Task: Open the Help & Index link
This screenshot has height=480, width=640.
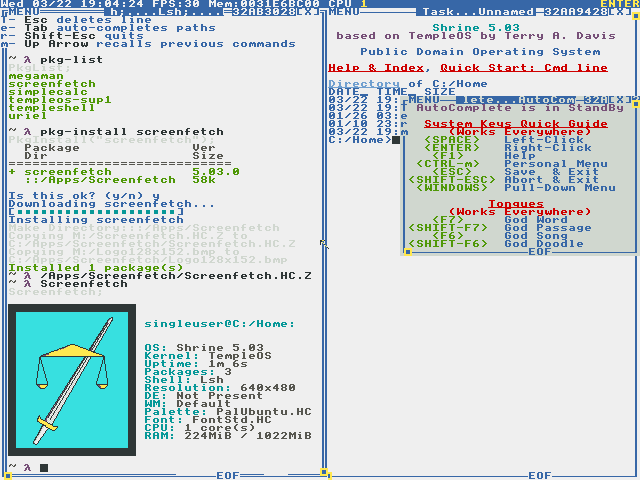Action: [376, 68]
